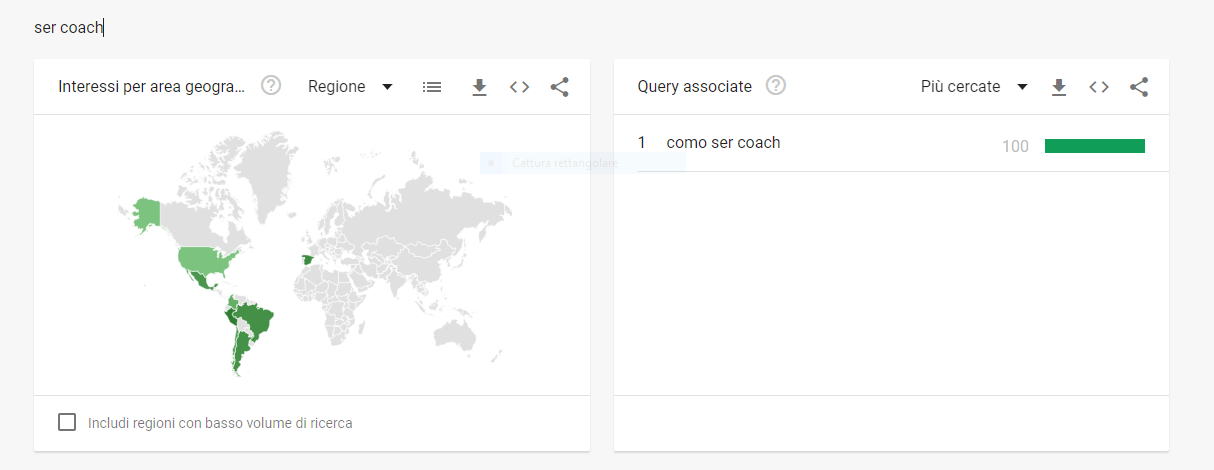Screen dimensions: 1214x470
Task: Get embed code for Query associate
Action: (x=1099, y=87)
